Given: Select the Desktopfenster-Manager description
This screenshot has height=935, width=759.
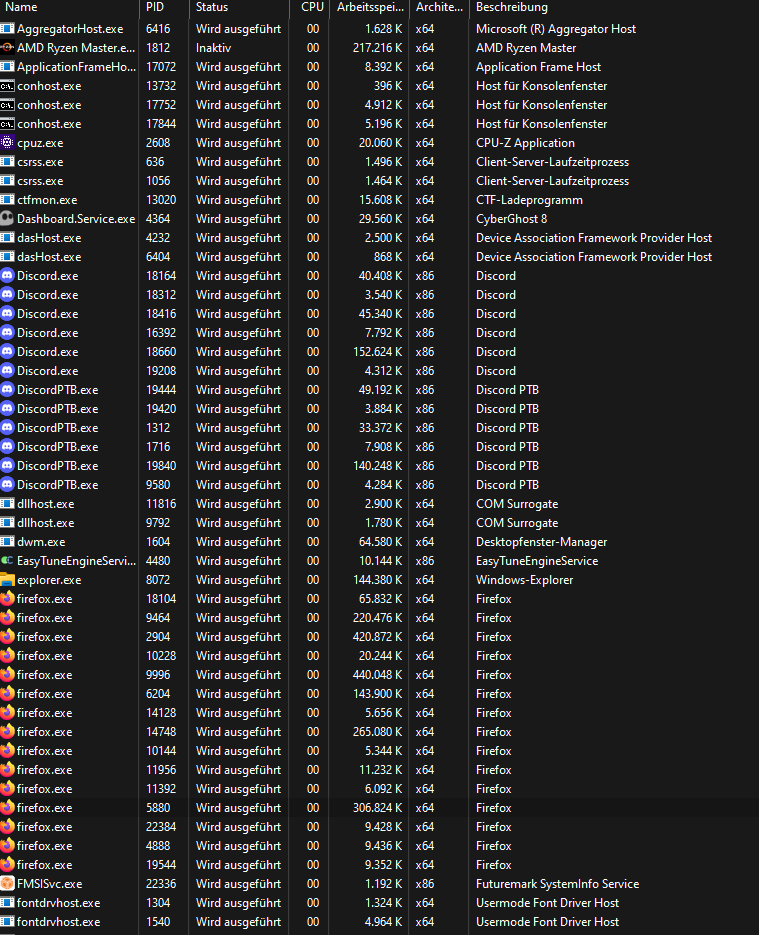Looking at the screenshot, I should tap(541, 542).
